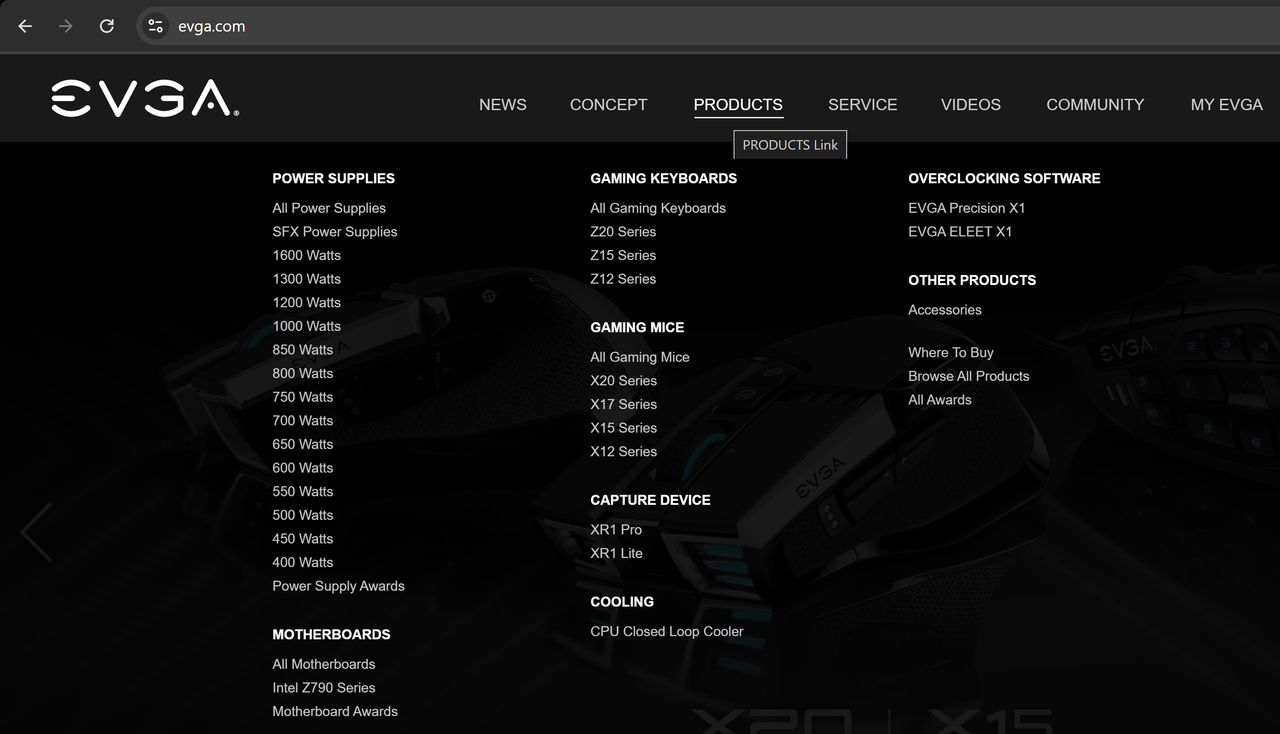The height and width of the screenshot is (734, 1280).
Task: Open EVGA ELEET X1 software
Action: (960, 232)
